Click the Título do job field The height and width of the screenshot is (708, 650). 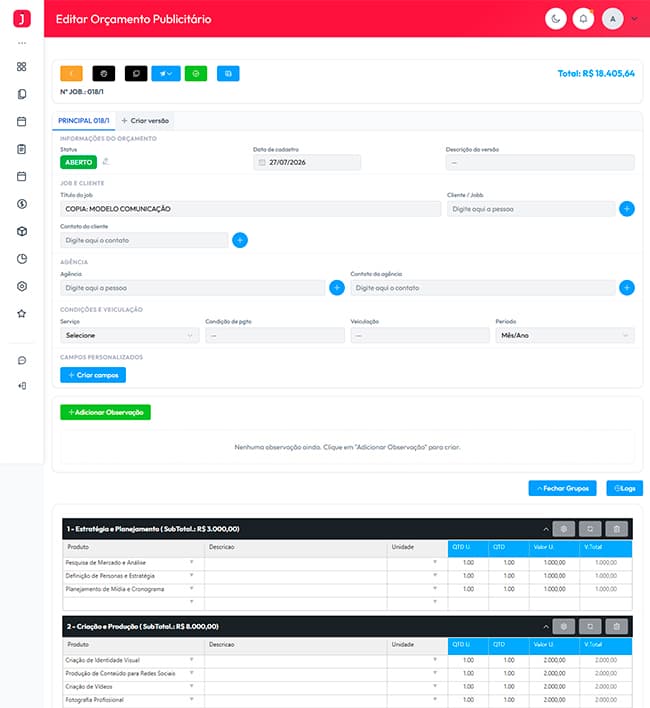251,209
